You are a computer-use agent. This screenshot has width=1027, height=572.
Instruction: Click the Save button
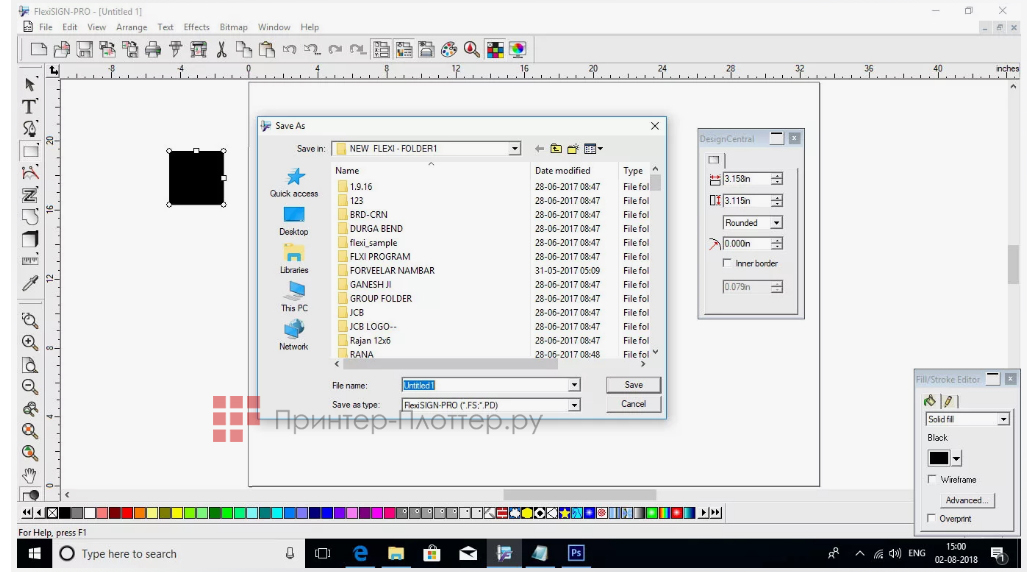pyautogui.click(x=633, y=385)
